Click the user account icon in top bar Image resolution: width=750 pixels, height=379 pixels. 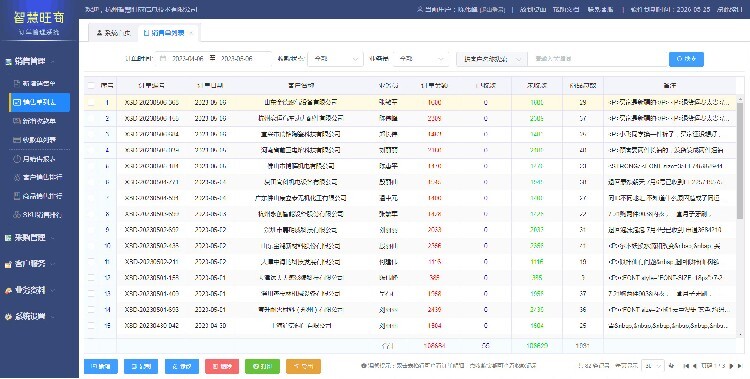click(x=420, y=9)
